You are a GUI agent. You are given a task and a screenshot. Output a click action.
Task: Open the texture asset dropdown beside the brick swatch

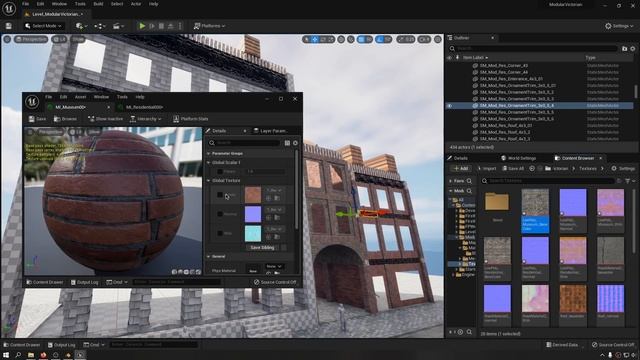pos(274,190)
